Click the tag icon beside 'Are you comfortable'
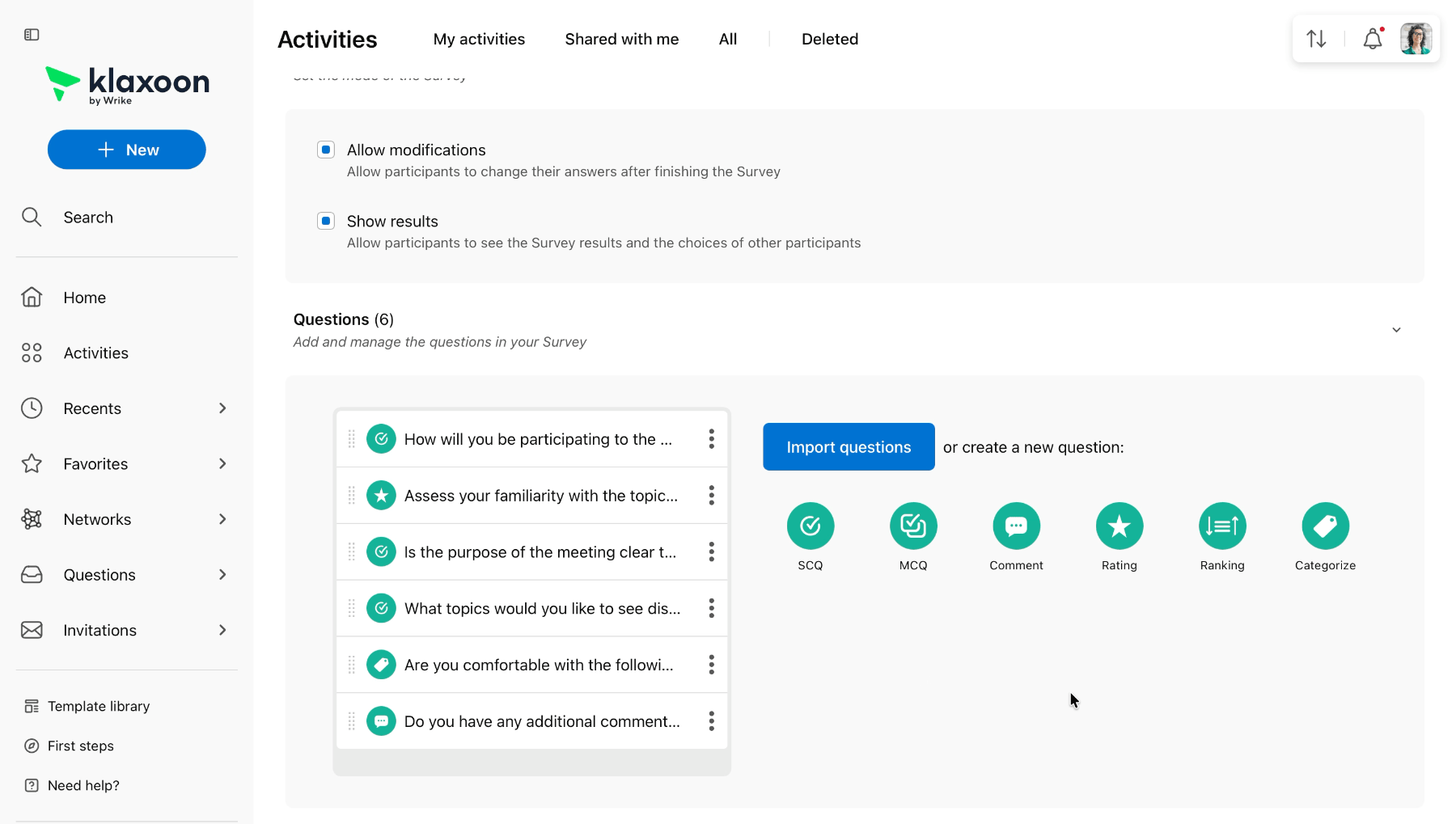Viewport: 1456px width, 824px height. pyautogui.click(x=381, y=665)
